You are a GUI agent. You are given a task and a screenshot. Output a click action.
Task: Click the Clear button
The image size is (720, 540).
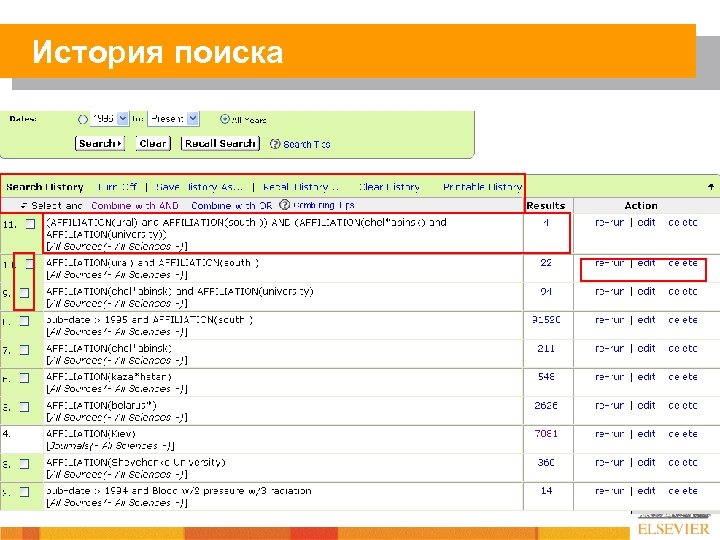(x=153, y=143)
